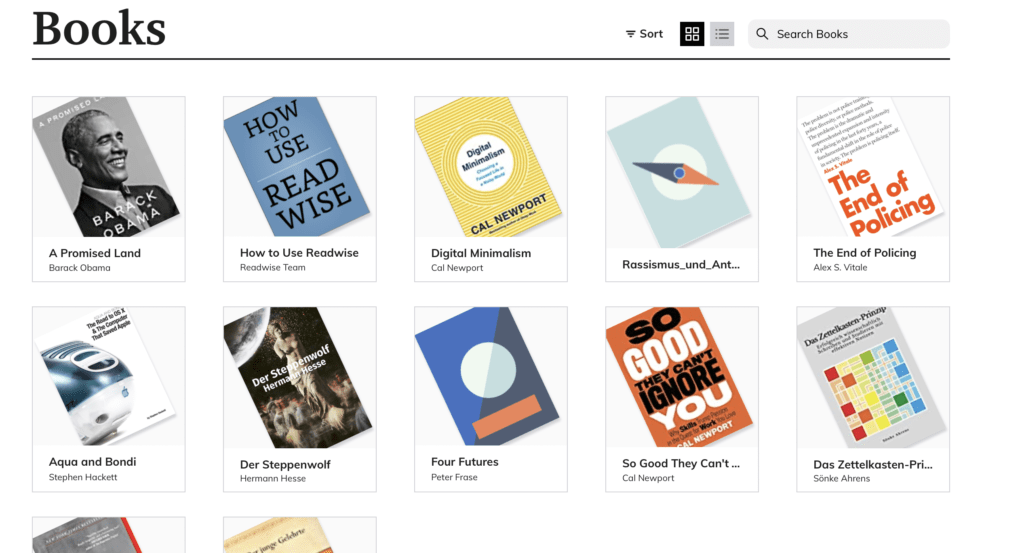Click the title "So Good They Can't ..."
This screenshot has width=1024, height=553.
click(681, 464)
